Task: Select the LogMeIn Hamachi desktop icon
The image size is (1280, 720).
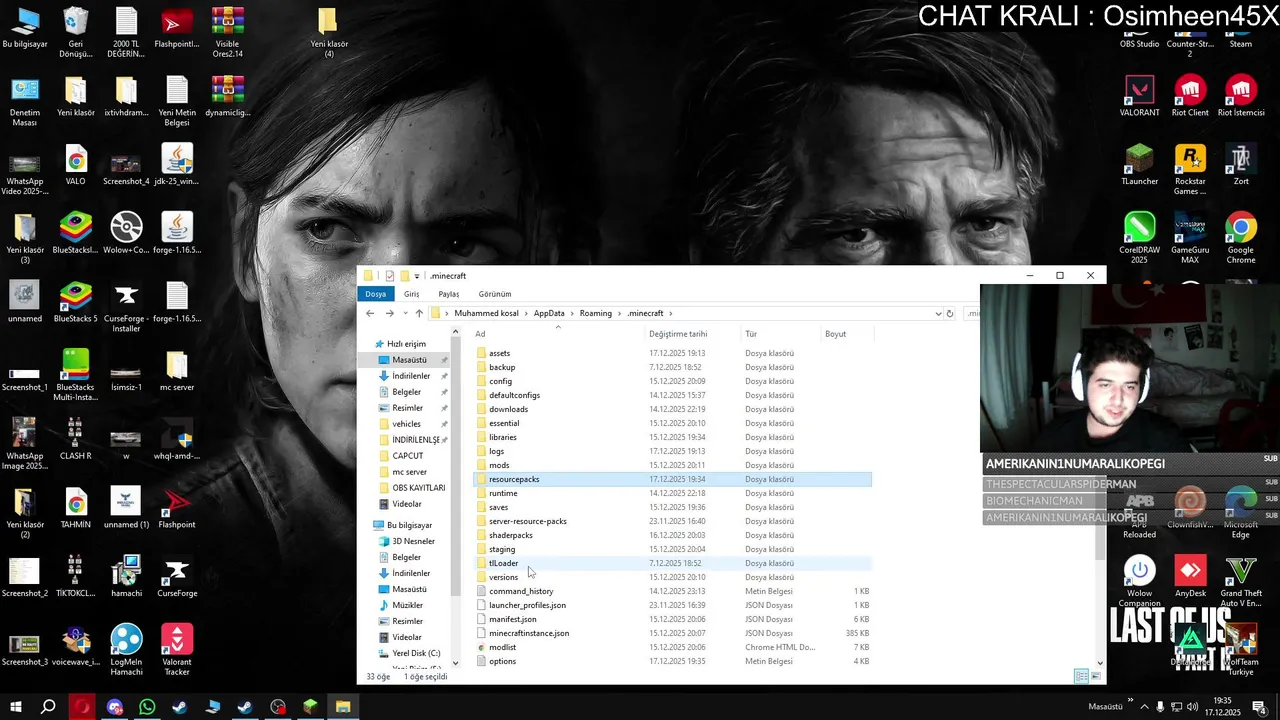Action: point(126,650)
